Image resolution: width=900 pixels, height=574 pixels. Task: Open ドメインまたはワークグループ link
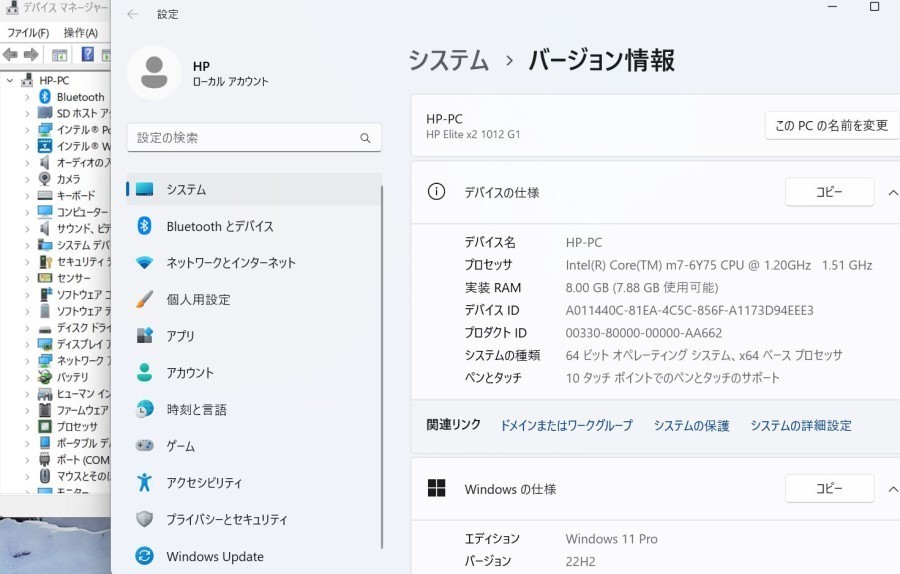[567, 425]
